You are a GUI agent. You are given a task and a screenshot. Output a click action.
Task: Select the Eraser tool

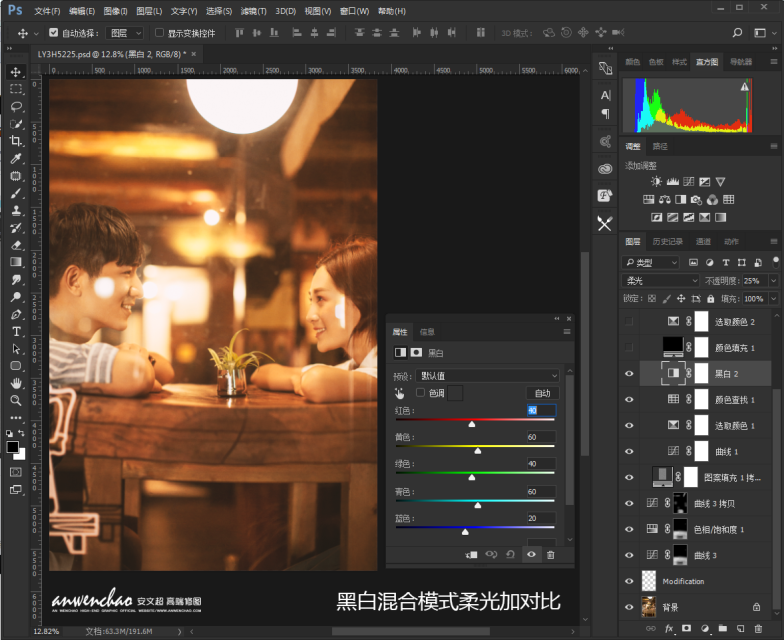pyautogui.click(x=16, y=245)
